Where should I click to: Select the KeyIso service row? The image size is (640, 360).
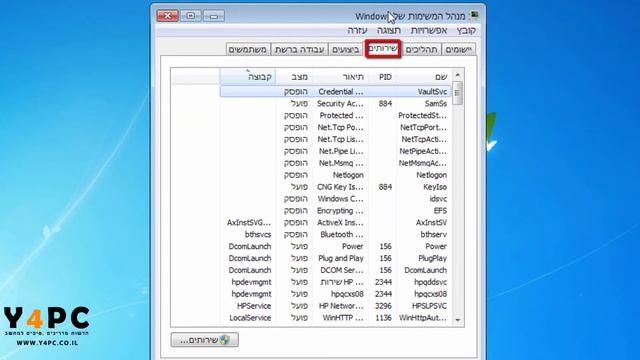(336, 187)
